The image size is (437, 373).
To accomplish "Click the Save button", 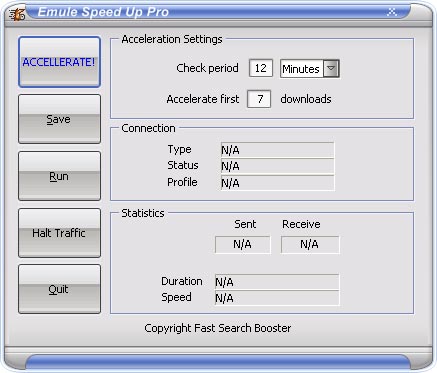I will [x=59, y=119].
